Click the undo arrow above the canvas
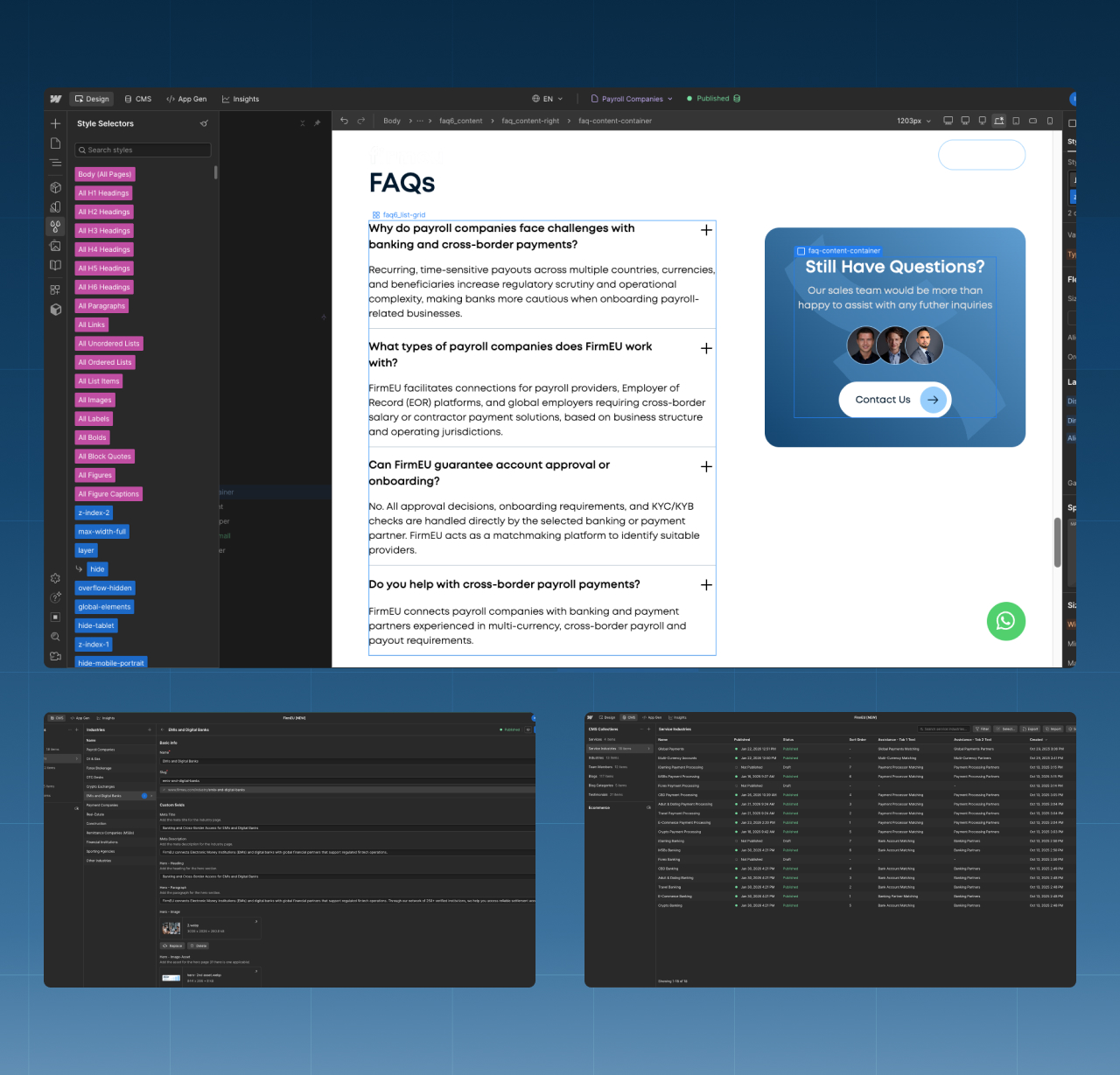The height and width of the screenshot is (1075, 1120). [344, 121]
